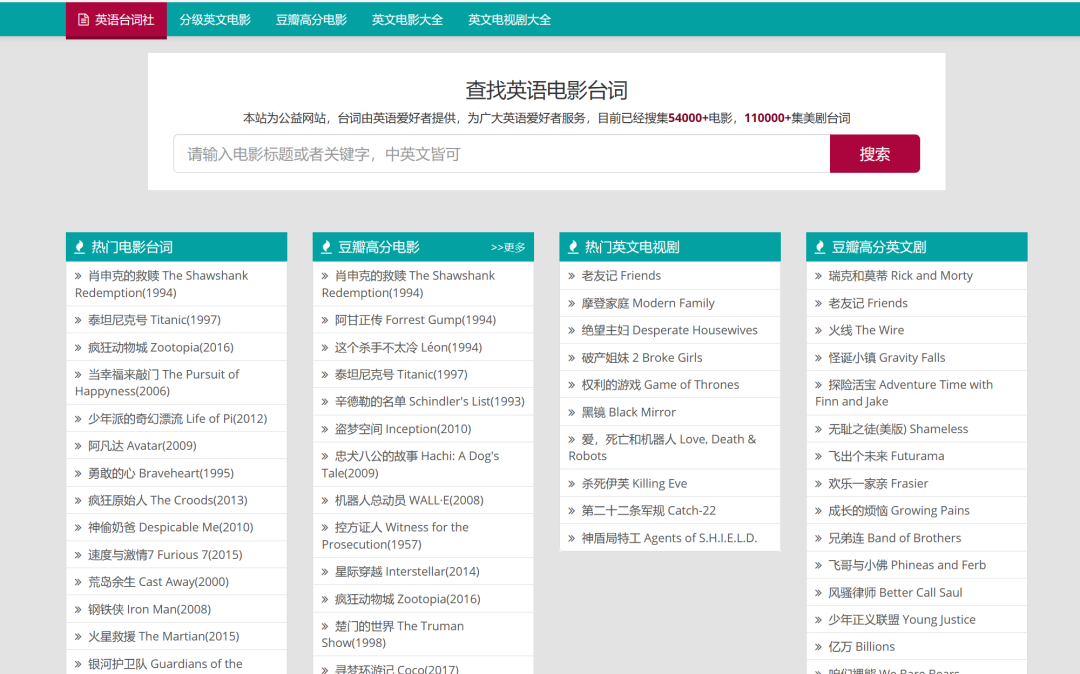The image size is (1080, 674).
Task: Click the flame icon beside 热门电影台词
Action: click(80, 247)
